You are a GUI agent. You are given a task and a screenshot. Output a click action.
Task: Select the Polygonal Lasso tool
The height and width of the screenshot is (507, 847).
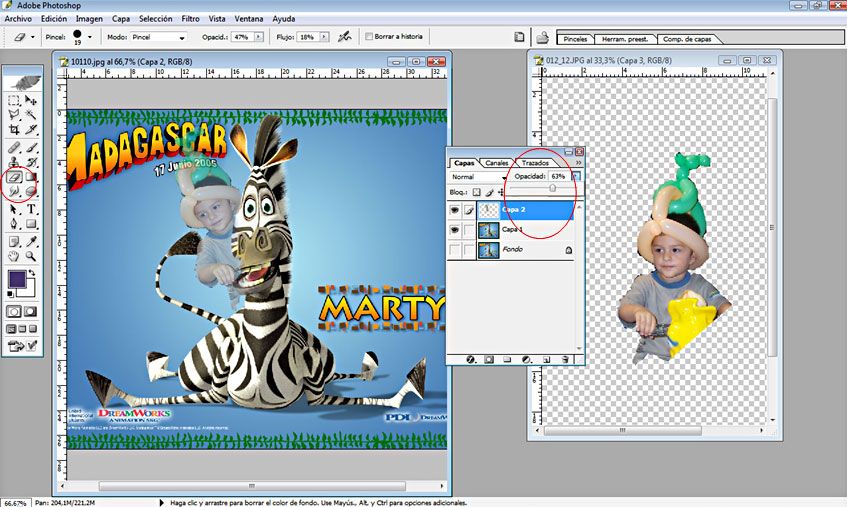click(14, 114)
